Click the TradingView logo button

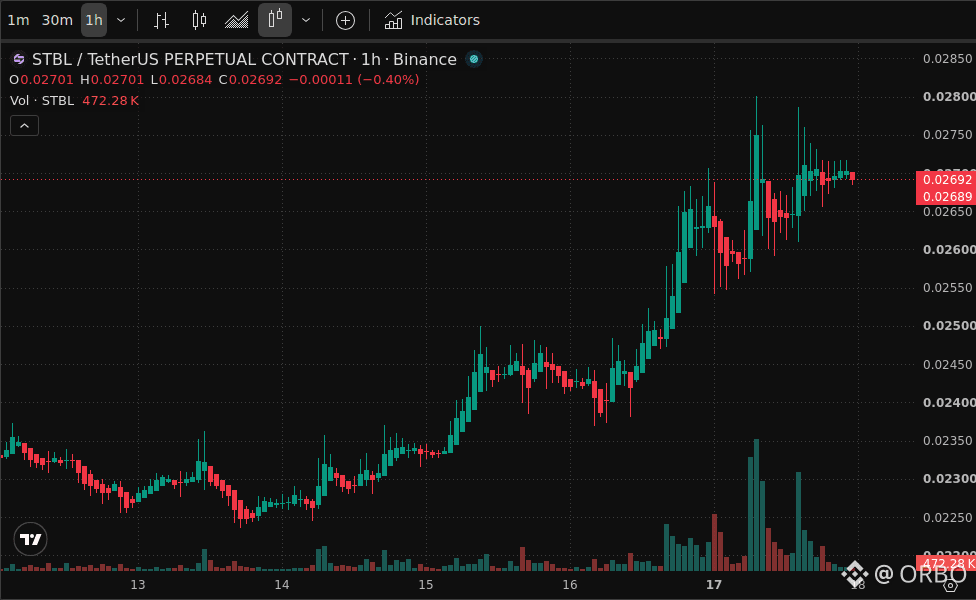pos(30,539)
